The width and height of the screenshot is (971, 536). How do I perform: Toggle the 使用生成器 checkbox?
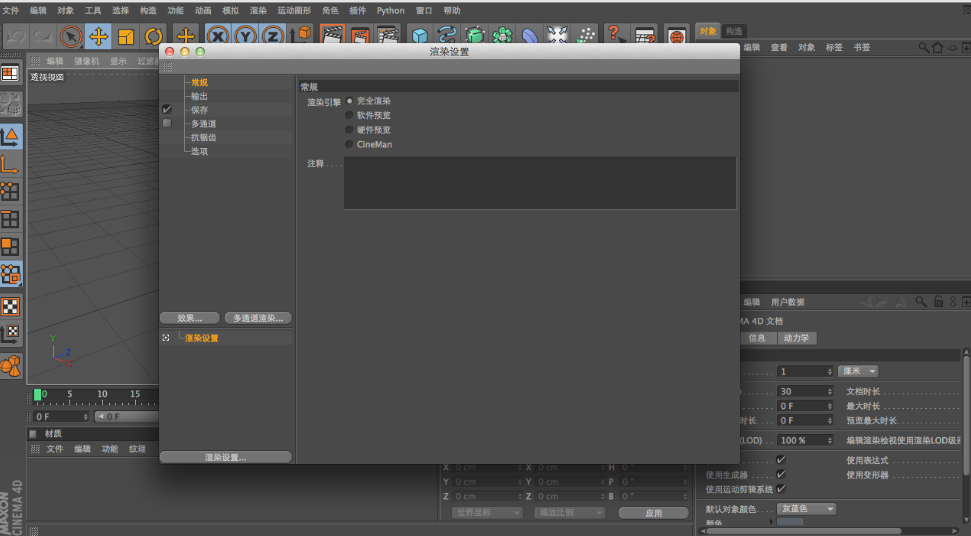781,474
